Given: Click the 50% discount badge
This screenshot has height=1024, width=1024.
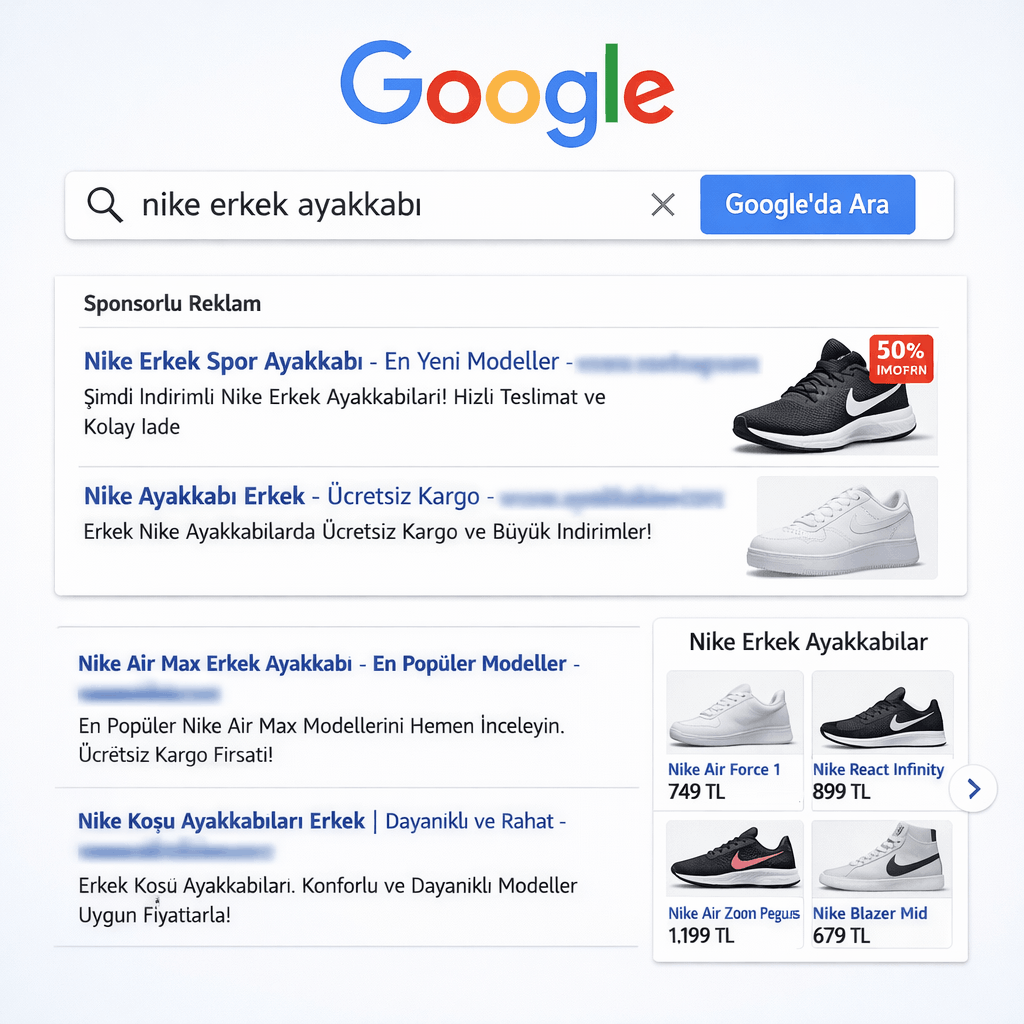Looking at the screenshot, I should coord(901,358).
